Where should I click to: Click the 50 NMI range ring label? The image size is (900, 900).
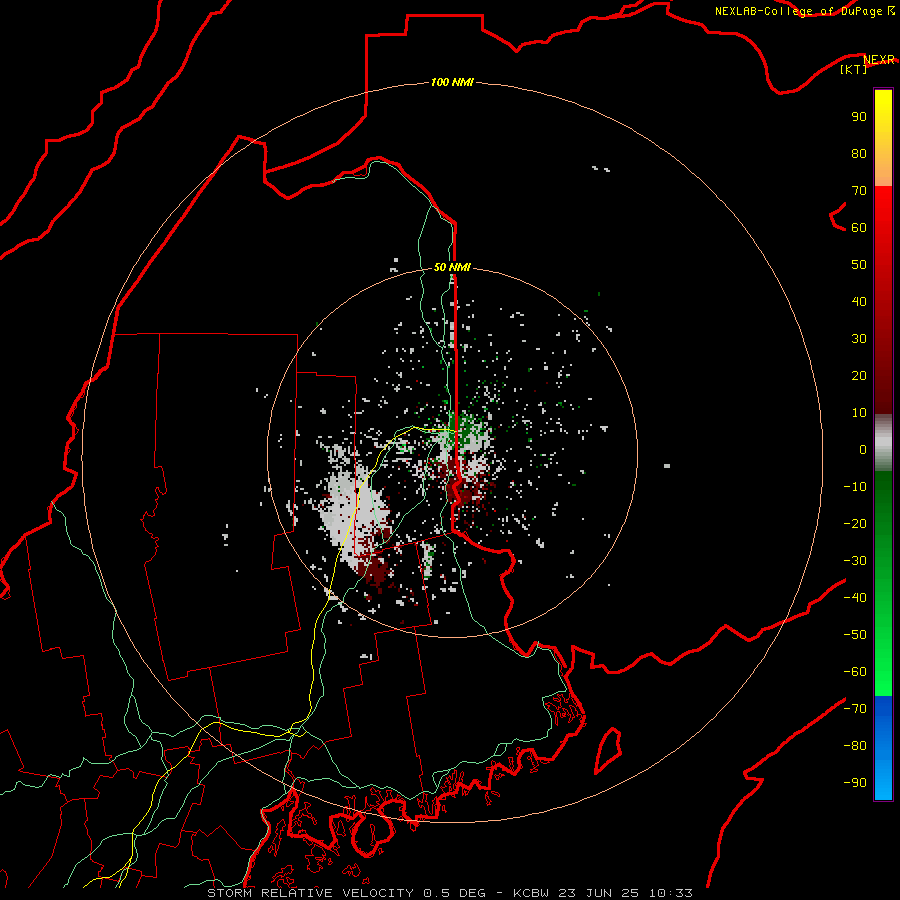pyautogui.click(x=452, y=267)
